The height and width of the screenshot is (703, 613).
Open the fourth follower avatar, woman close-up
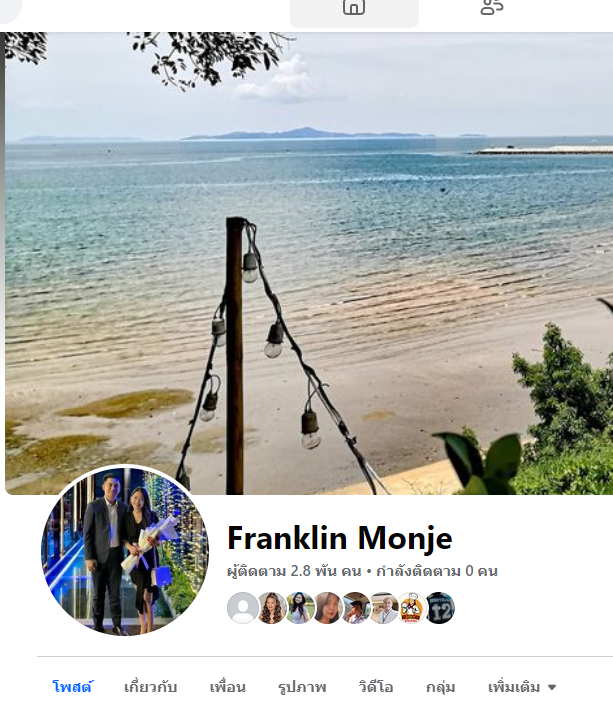[x=328, y=608]
